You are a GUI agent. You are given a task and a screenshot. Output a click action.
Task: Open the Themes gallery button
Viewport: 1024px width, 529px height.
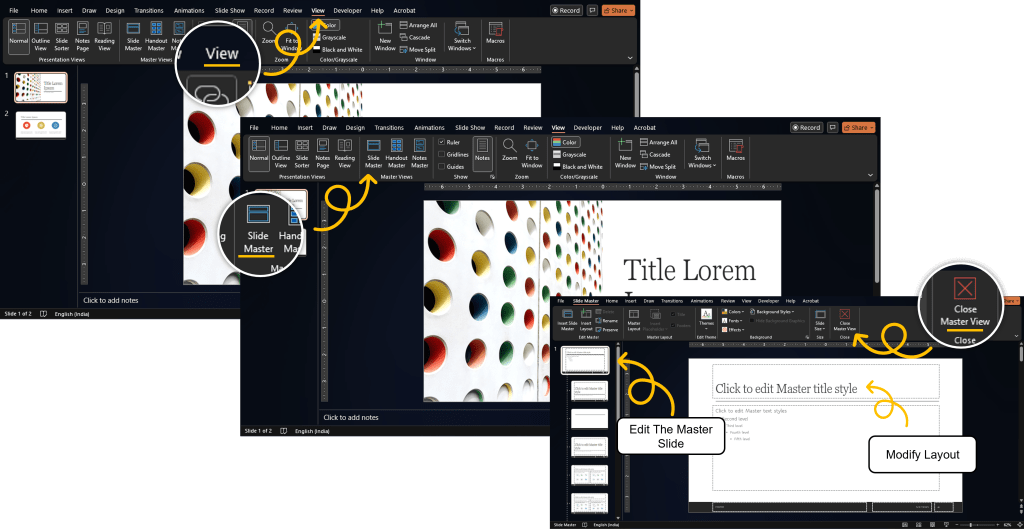[x=706, y=318]
